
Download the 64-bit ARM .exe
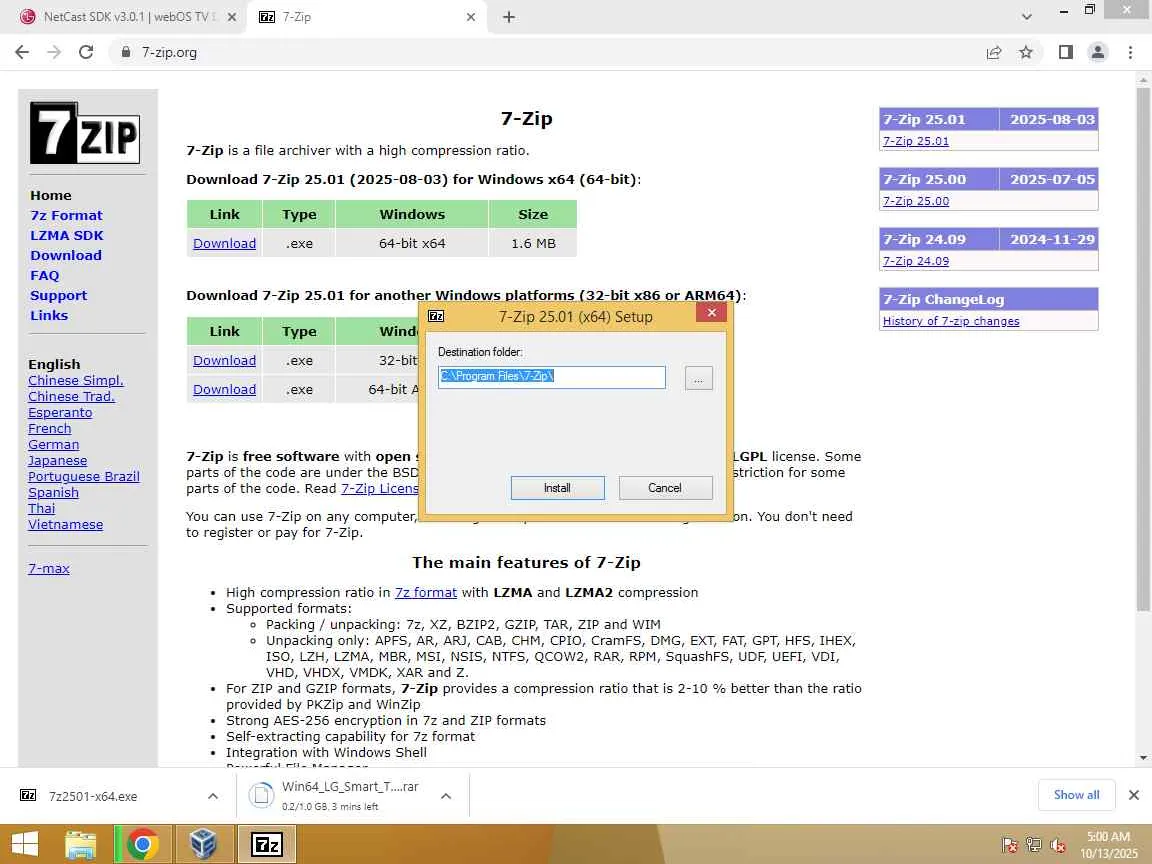tap(224, 389)
